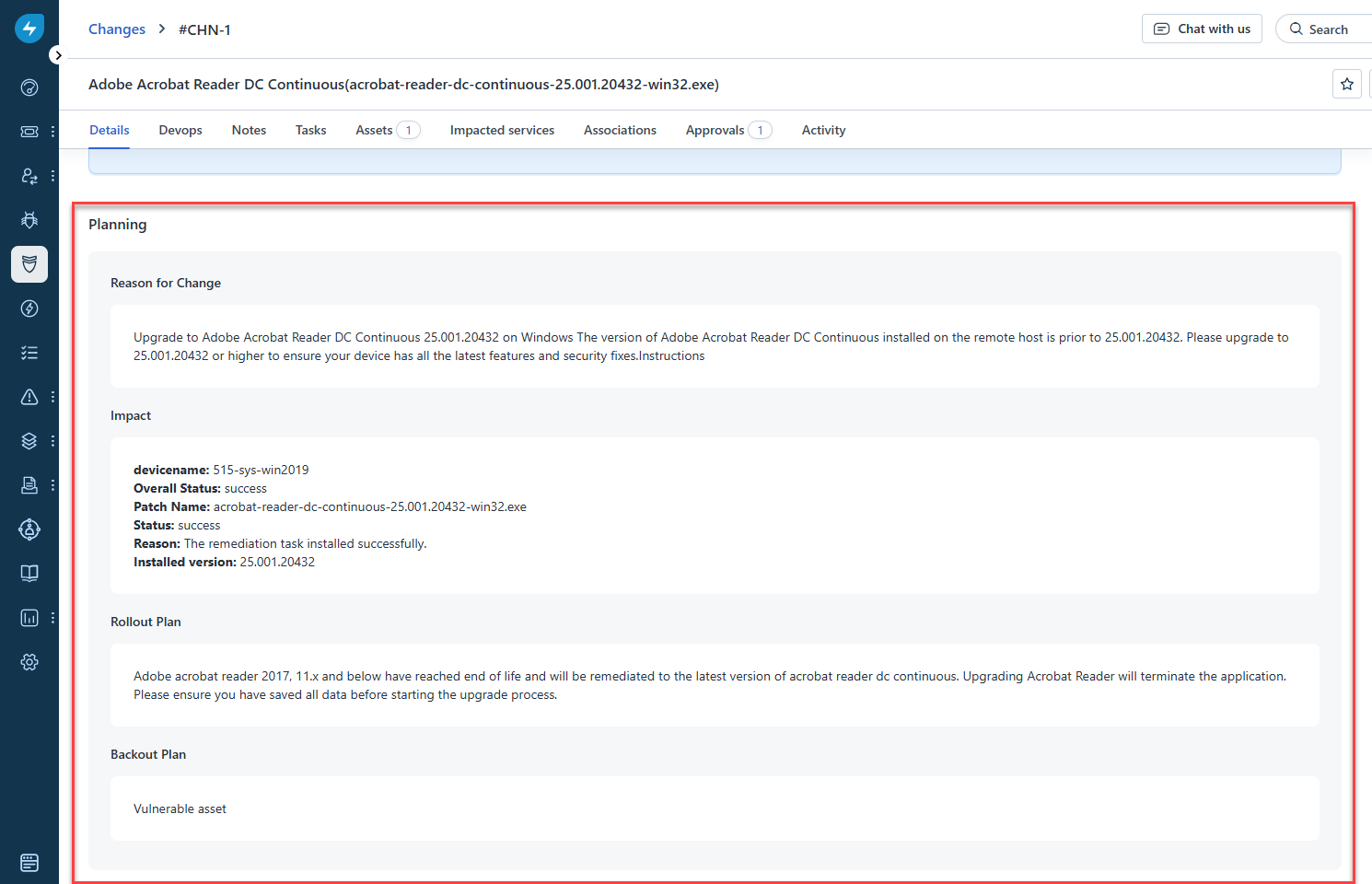Open the Tasks checklist icon in sidebar
This screenshot has width=1372, height=884.
point(29,353)
